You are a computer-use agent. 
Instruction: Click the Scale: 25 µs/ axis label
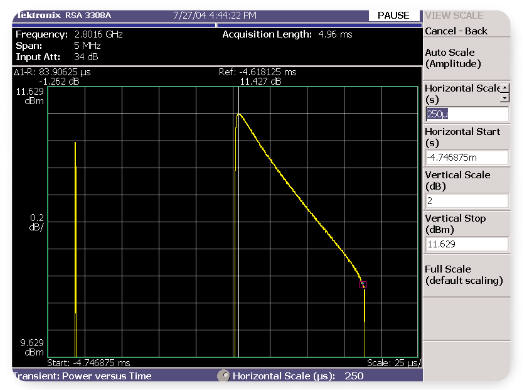click(394, 363)
